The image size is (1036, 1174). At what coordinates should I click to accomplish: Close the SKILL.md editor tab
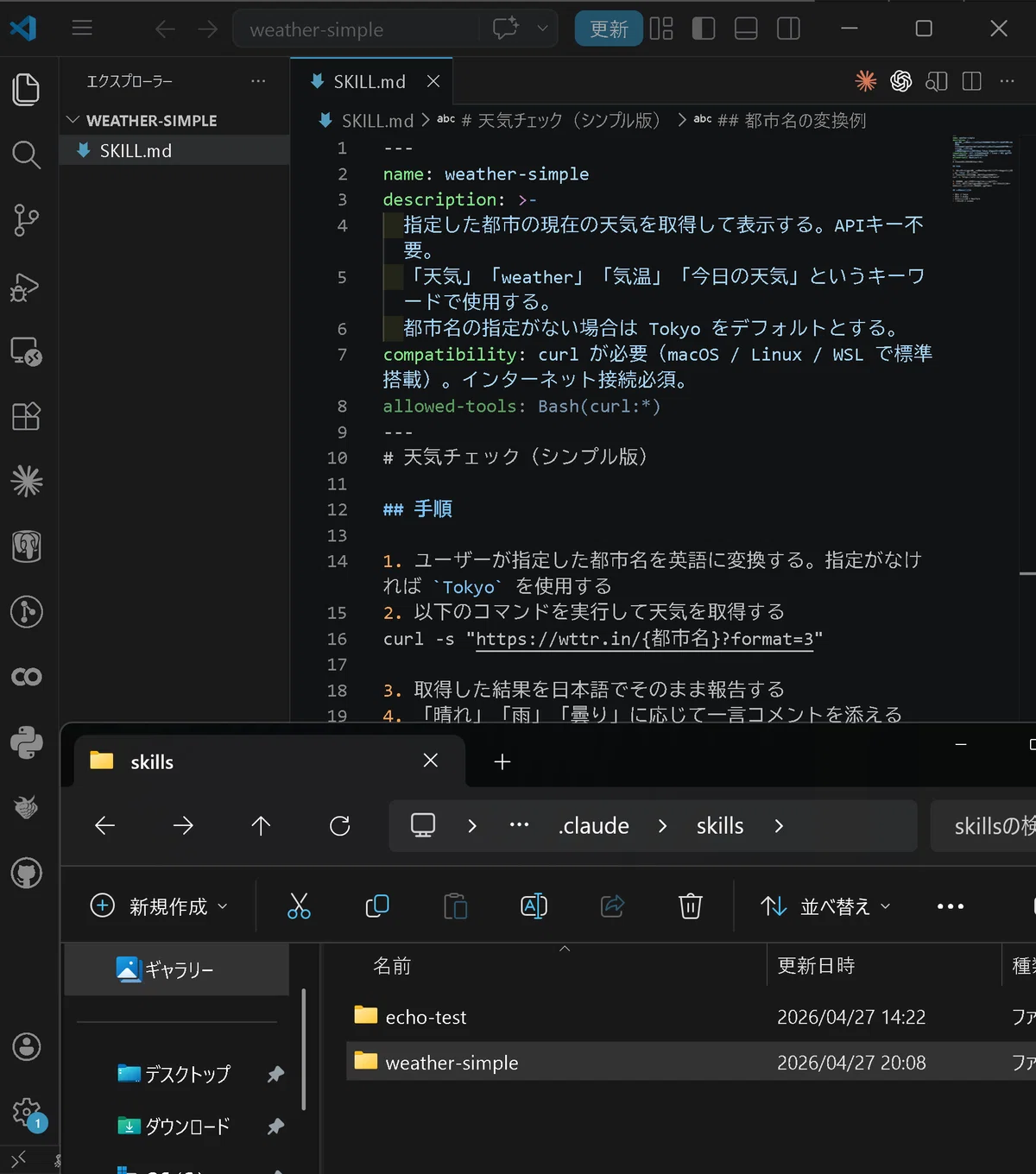point(433,81)
